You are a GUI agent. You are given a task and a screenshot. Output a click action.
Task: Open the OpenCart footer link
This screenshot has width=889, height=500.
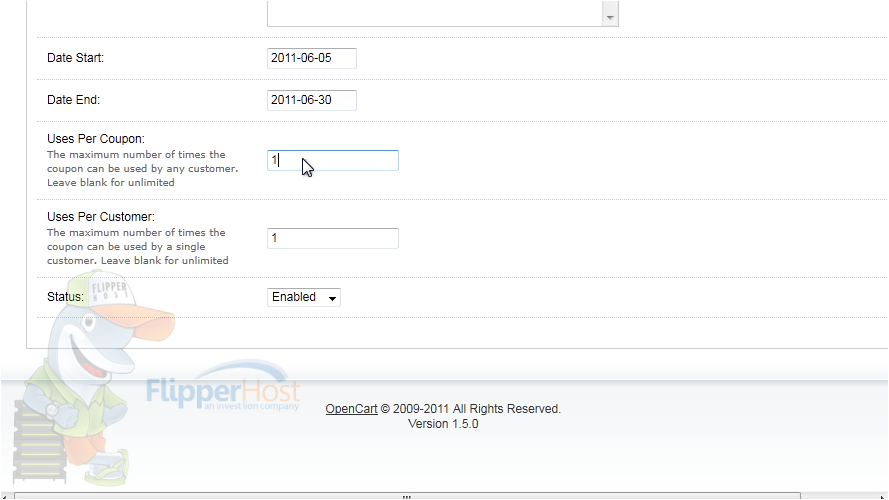tap(352, 409)
